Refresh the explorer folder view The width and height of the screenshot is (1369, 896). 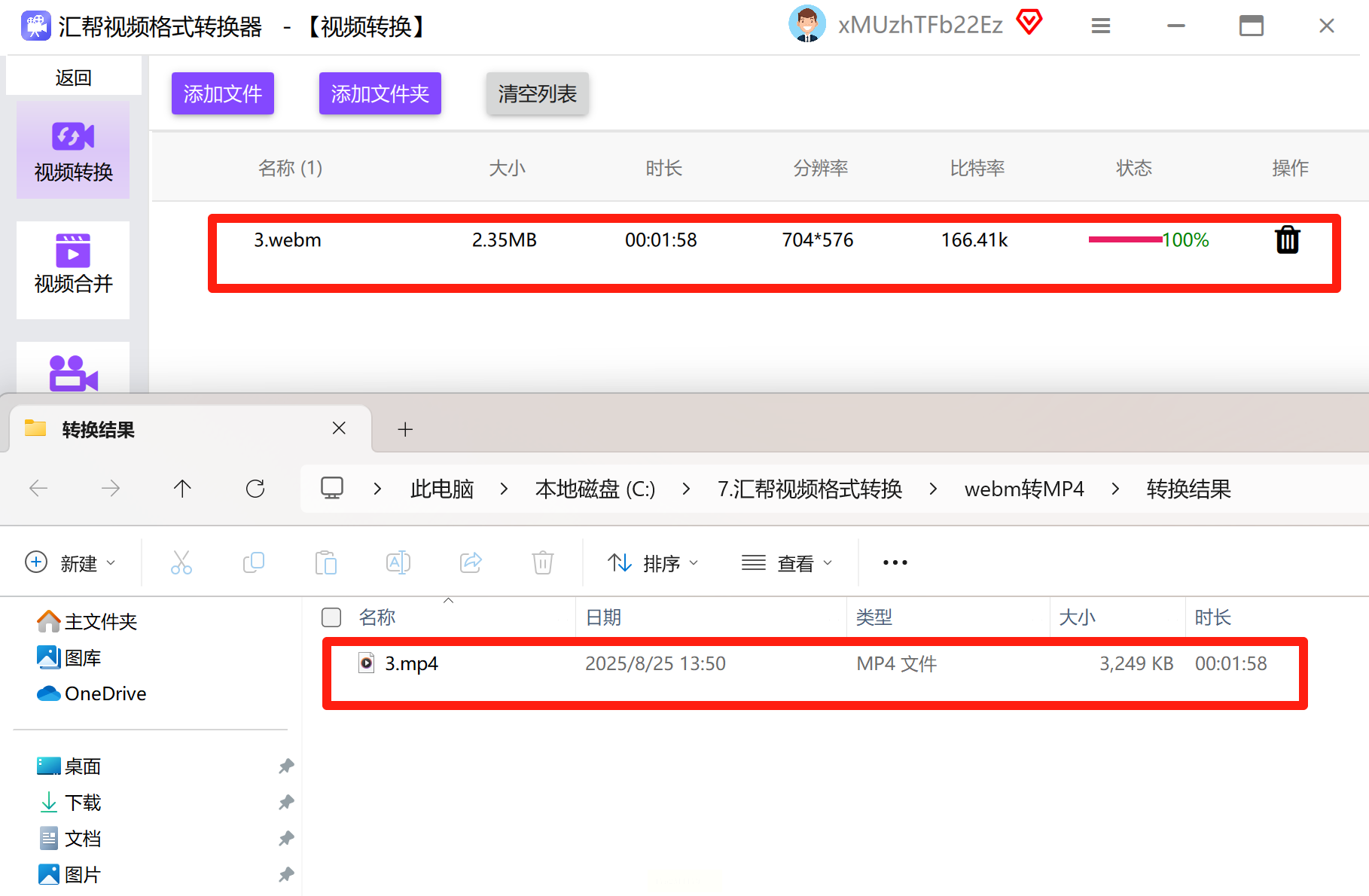pyautogui.click(x=255, y=489)
